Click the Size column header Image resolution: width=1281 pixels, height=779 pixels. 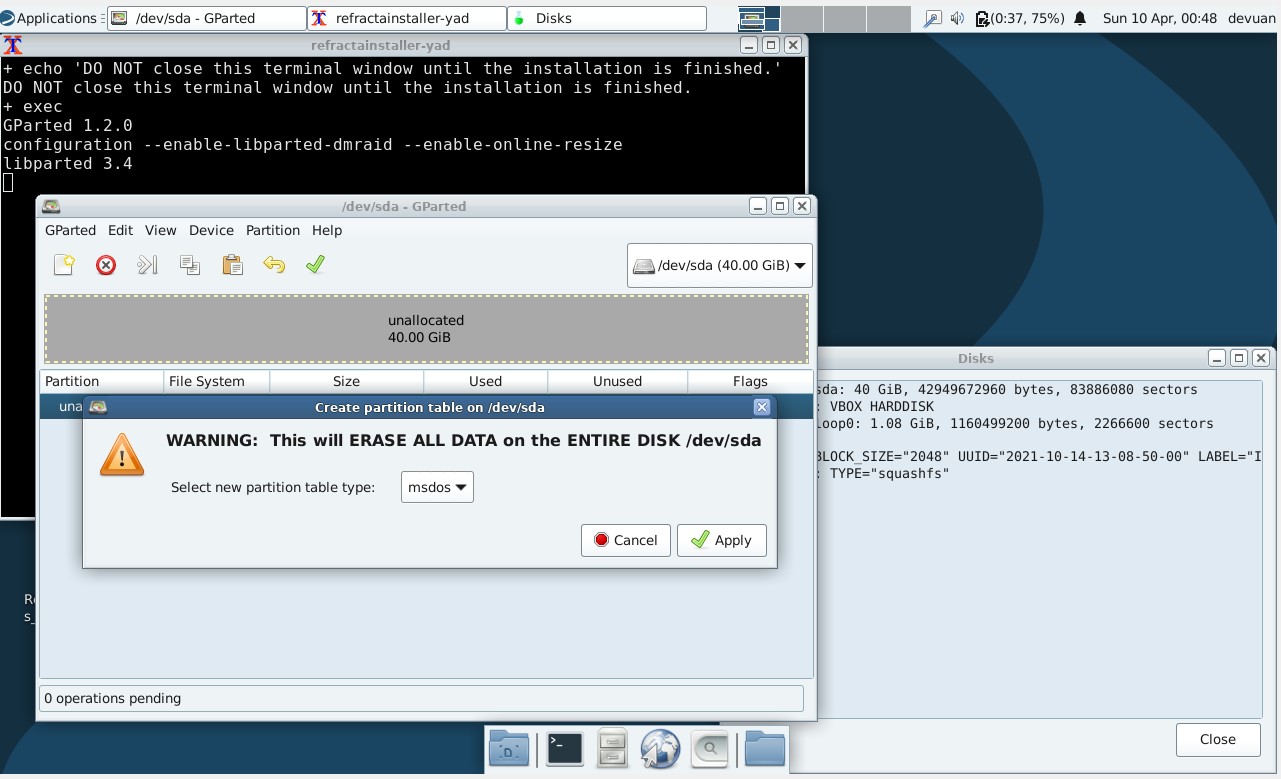[x=346, y=381]
